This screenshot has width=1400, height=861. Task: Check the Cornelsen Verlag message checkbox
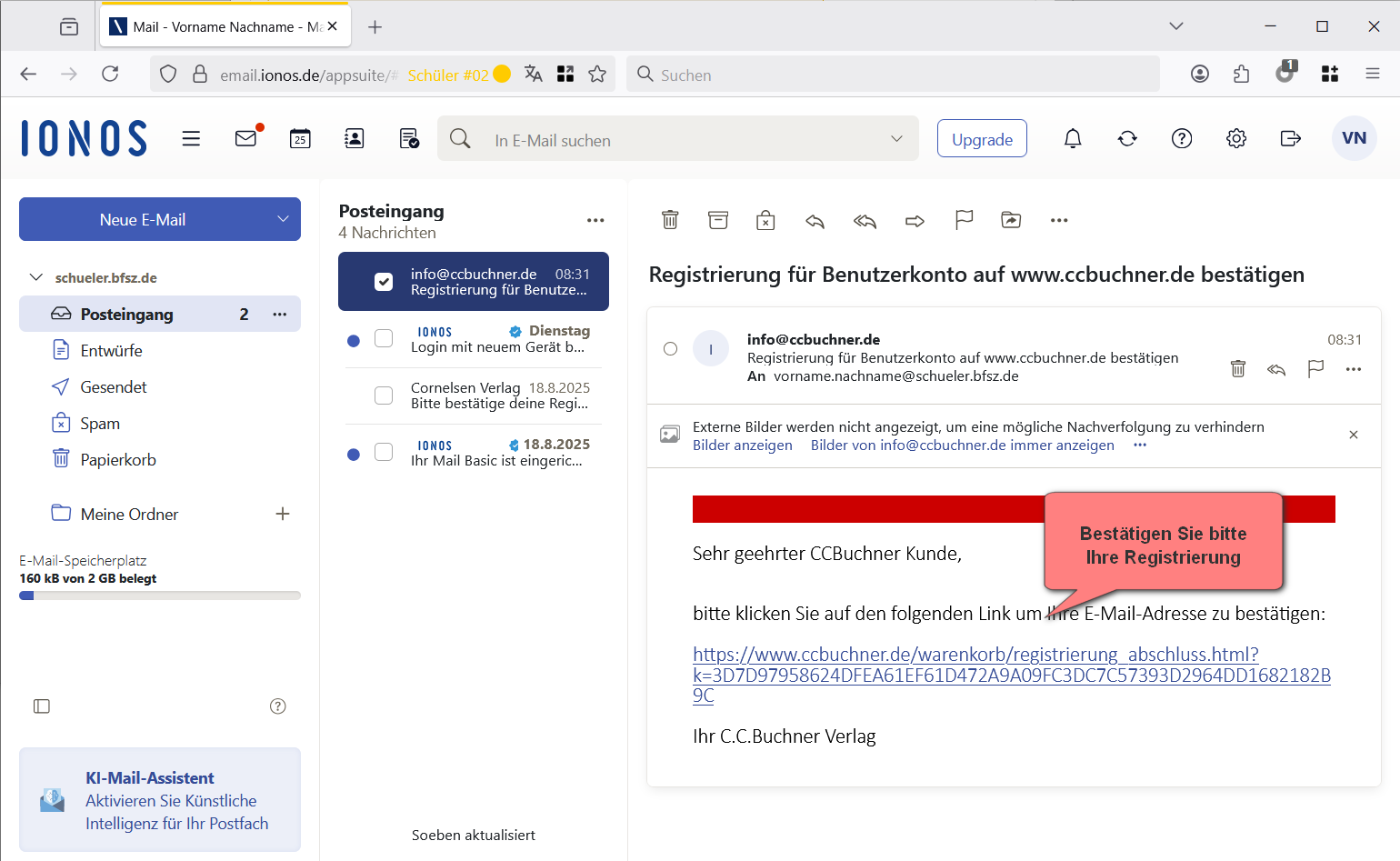pyautogui.click(x=384, y=395)
